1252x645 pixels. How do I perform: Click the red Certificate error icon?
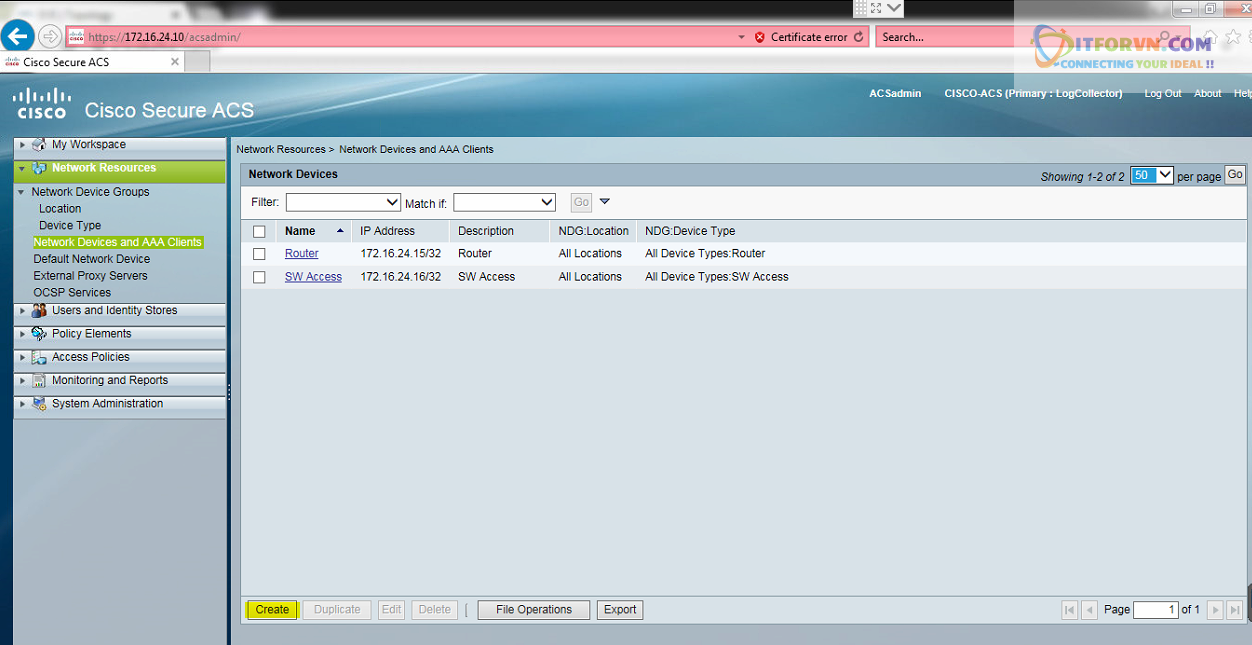(x=760, y=37)
